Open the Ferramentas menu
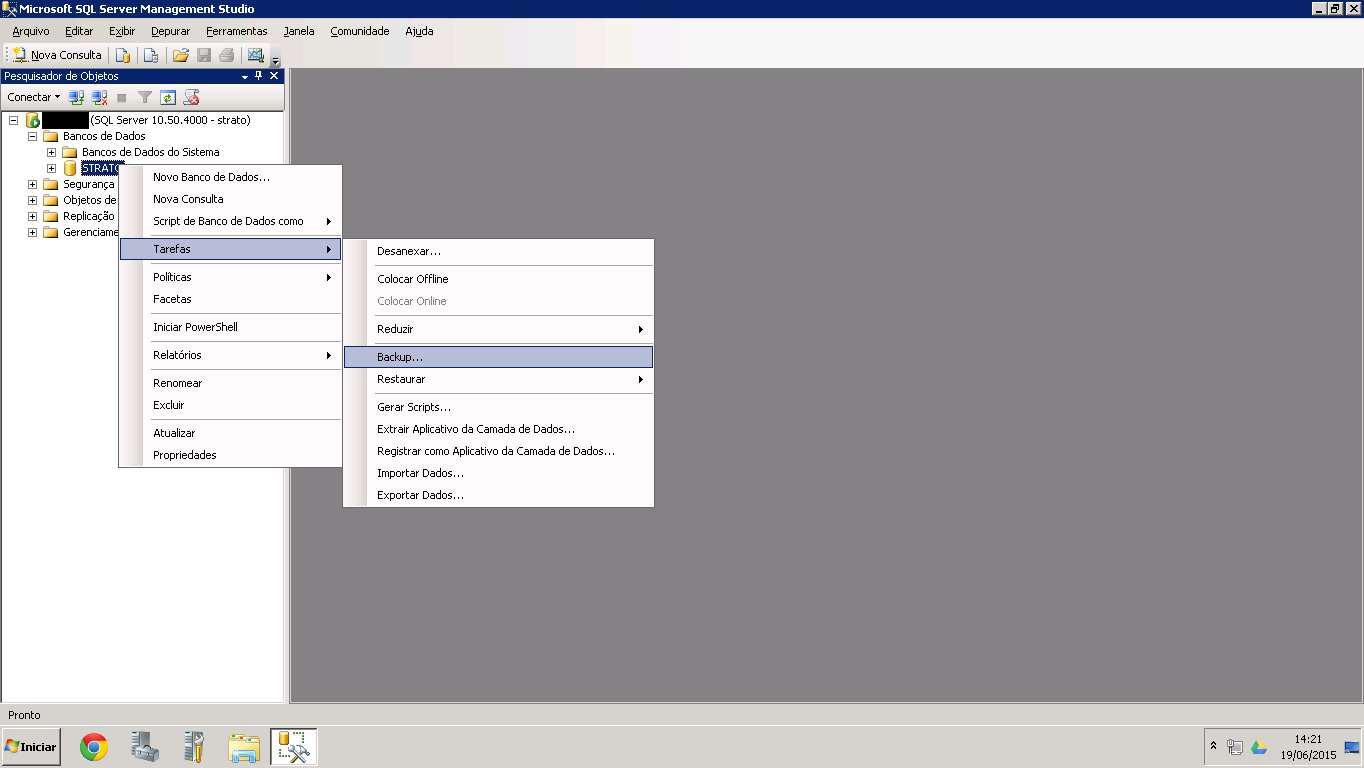 tap(237, 31)
